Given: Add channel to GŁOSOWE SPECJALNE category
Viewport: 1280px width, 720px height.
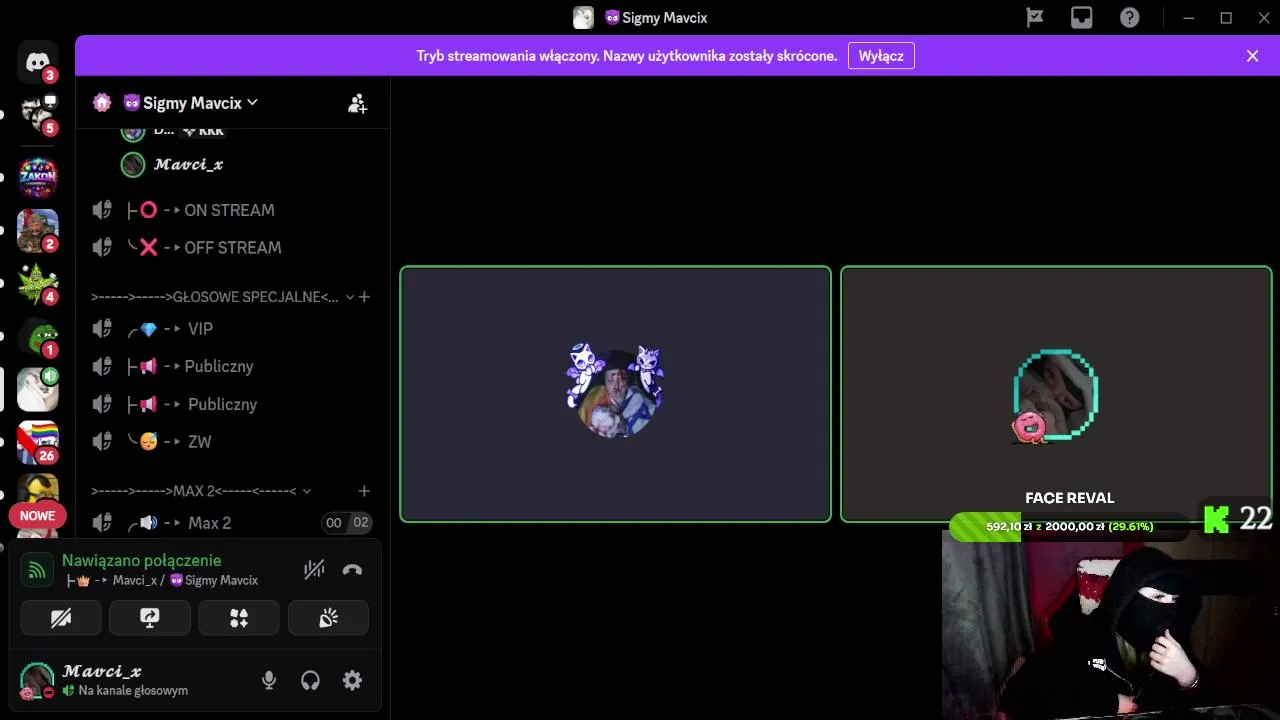Looking at the screenshot, I should point(364,297).
